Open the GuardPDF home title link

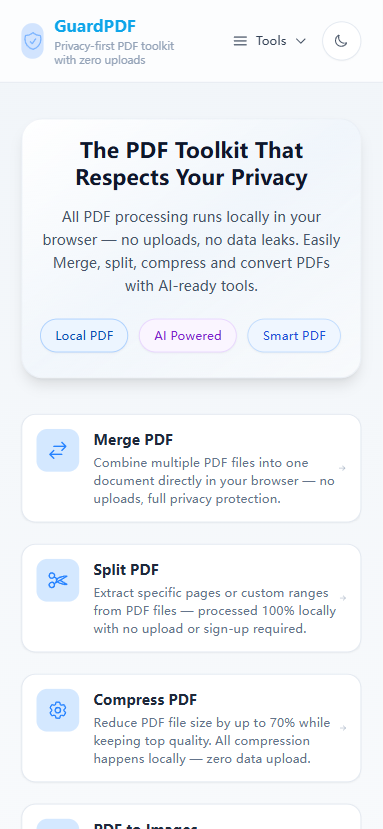click(95, 26)
